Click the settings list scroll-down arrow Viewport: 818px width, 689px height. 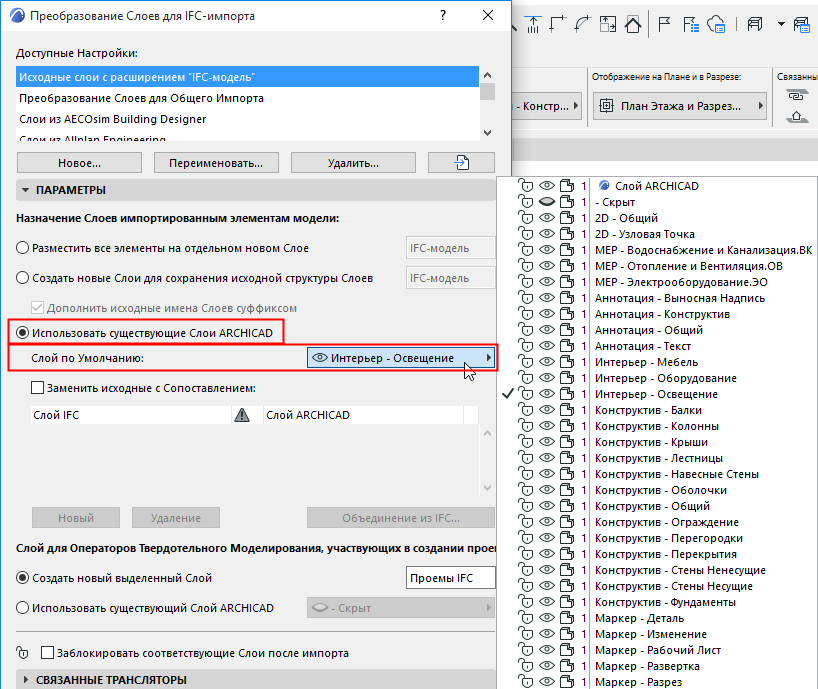[487, 133]
